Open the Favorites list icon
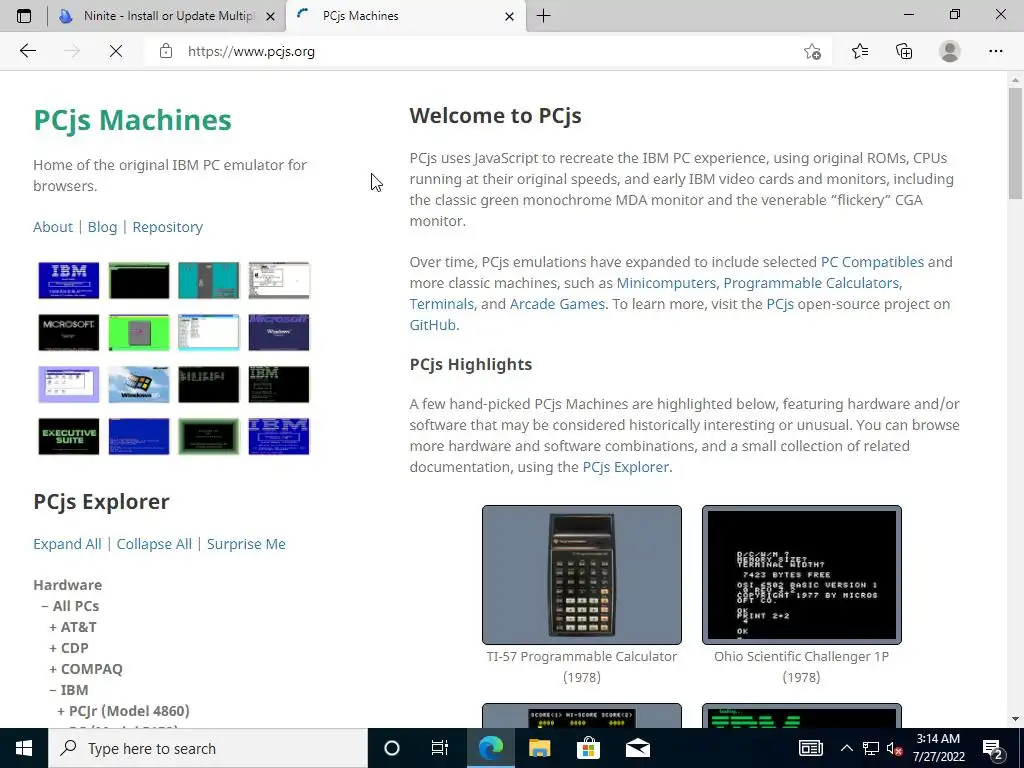 [x=860, y=51]
